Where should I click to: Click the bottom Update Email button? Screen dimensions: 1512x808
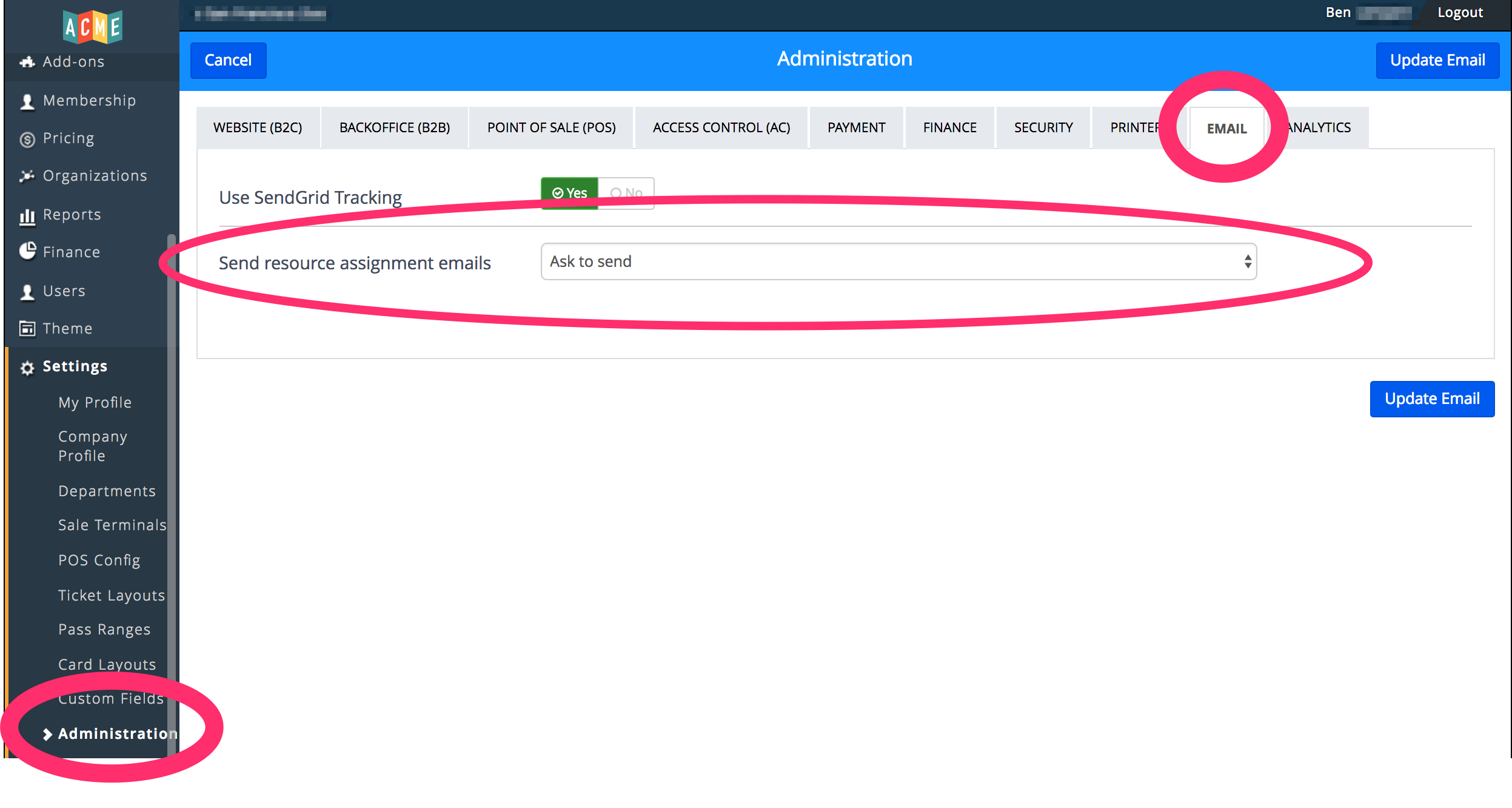(x=1432, y=399)
